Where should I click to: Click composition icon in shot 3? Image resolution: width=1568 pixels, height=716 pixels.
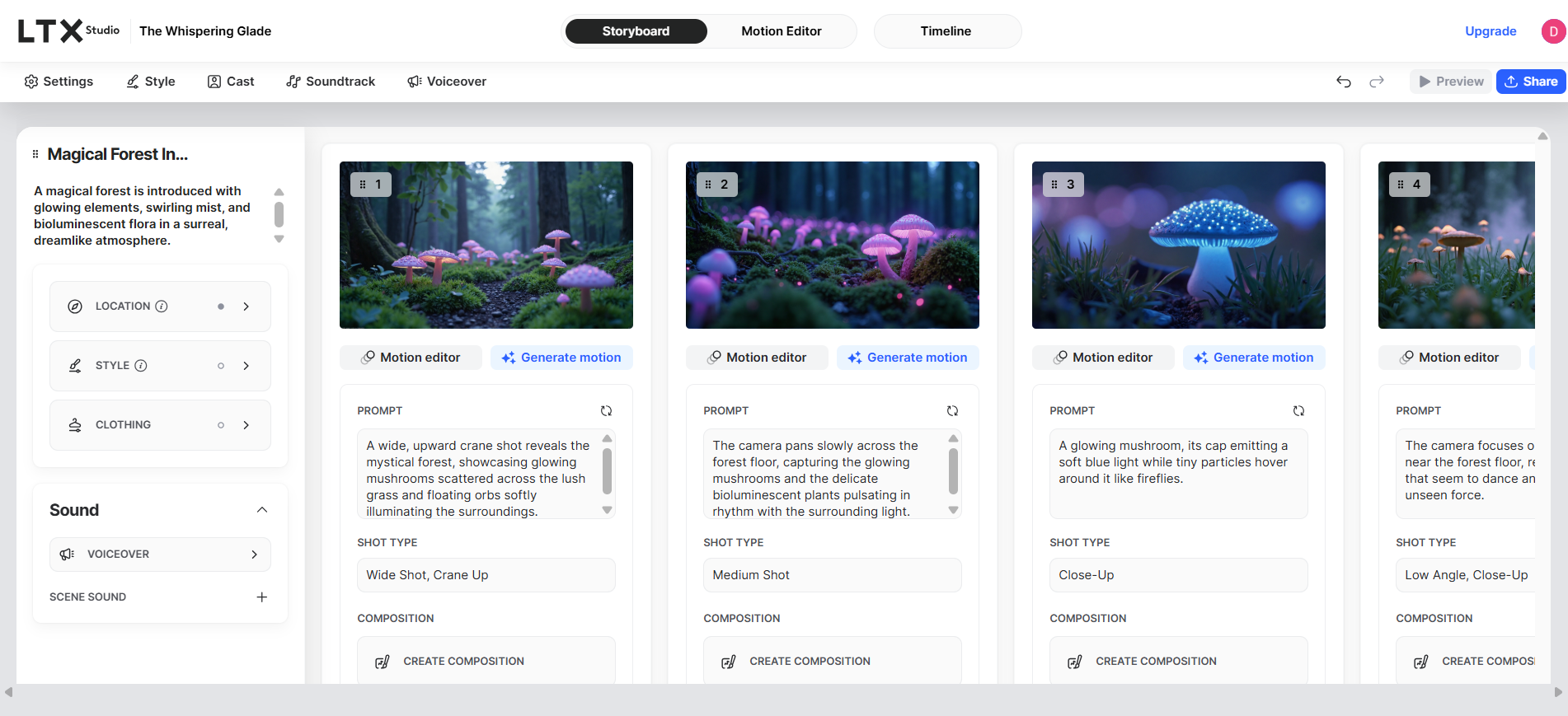point(1075,662)
